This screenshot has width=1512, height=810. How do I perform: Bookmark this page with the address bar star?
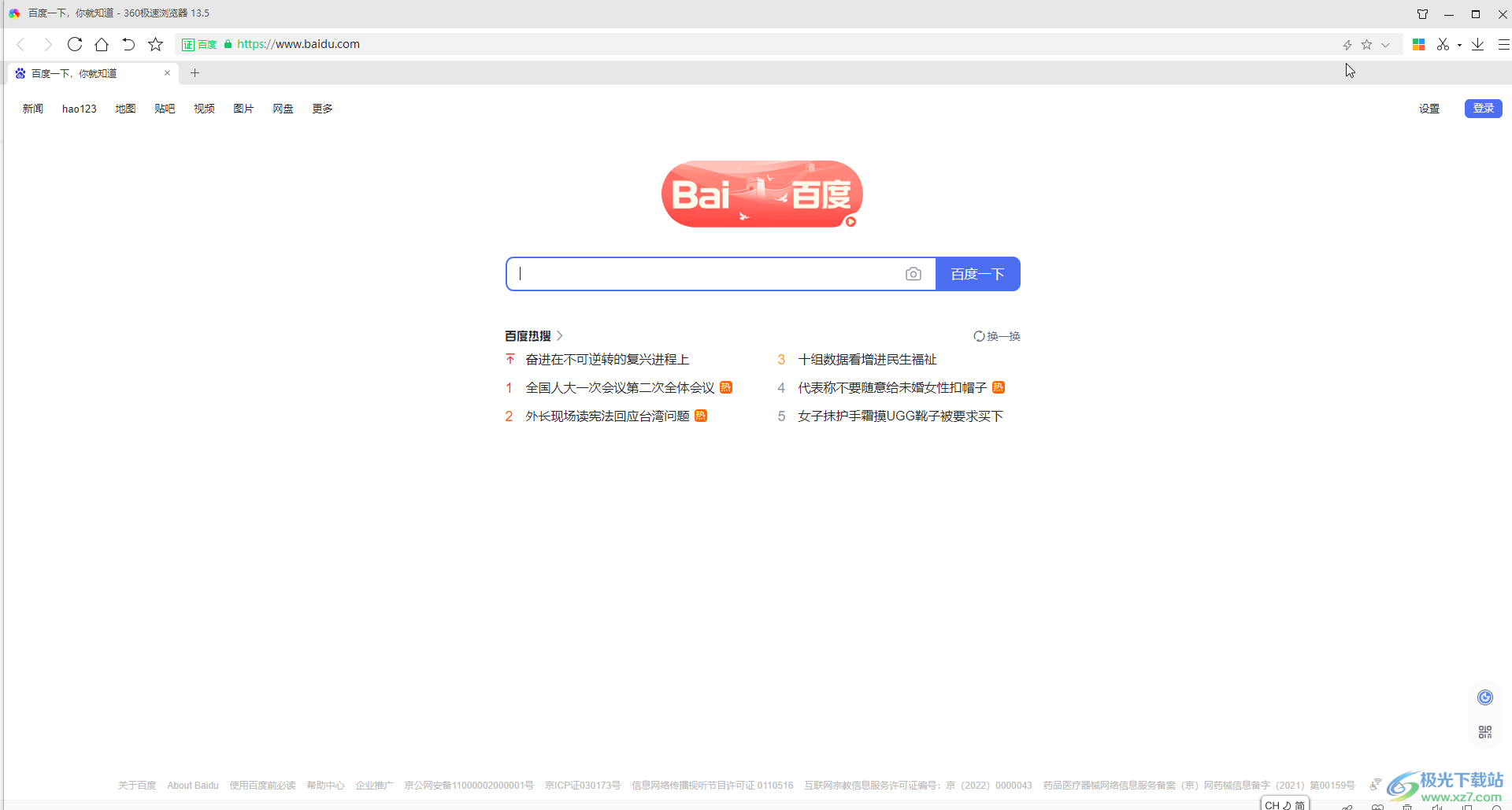[x=1367, y=45]
